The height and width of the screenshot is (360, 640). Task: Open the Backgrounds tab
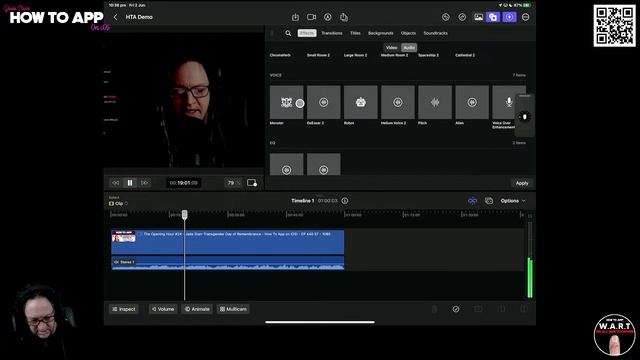coord(380,33)
